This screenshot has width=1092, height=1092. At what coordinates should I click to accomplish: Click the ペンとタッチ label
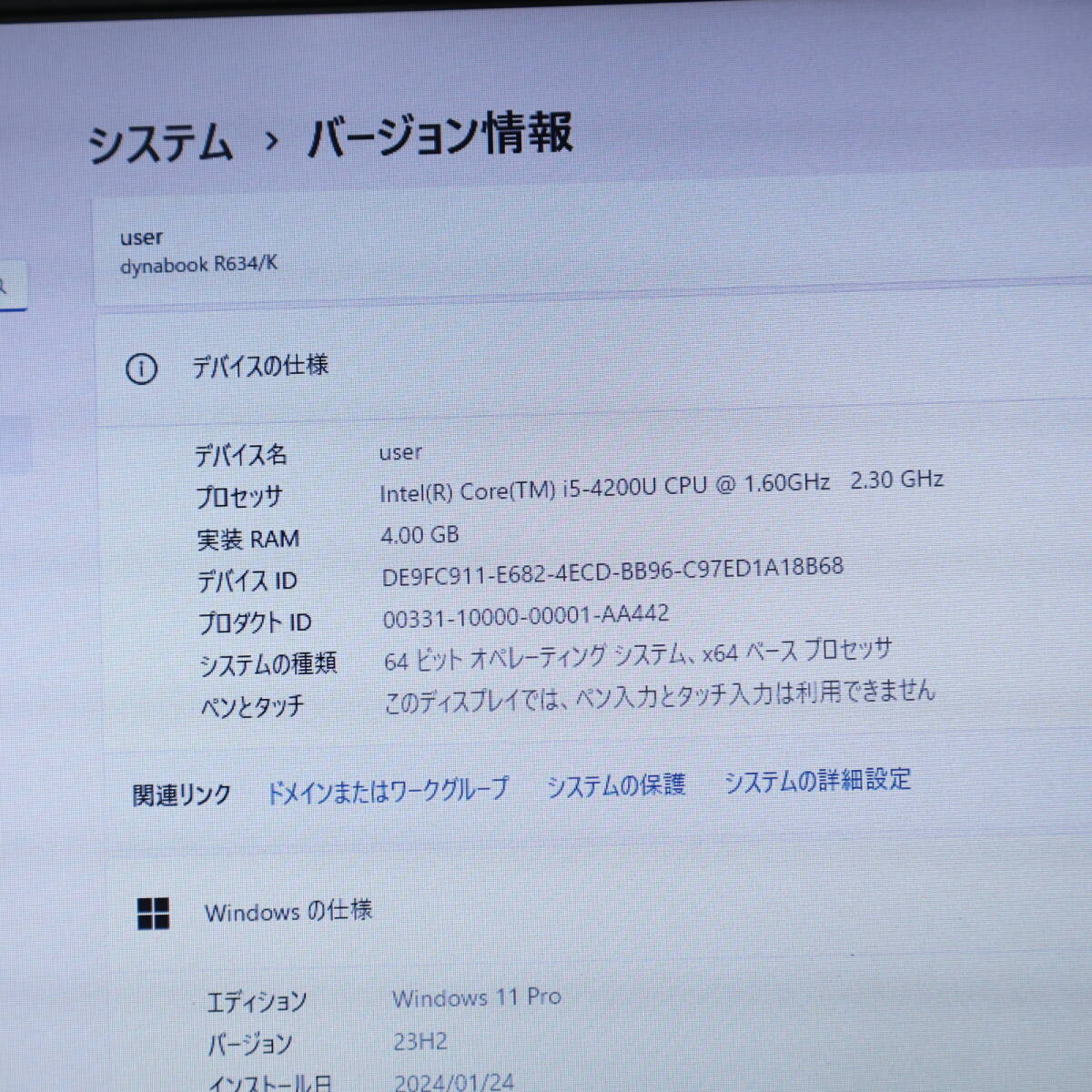tap(252, 706)
